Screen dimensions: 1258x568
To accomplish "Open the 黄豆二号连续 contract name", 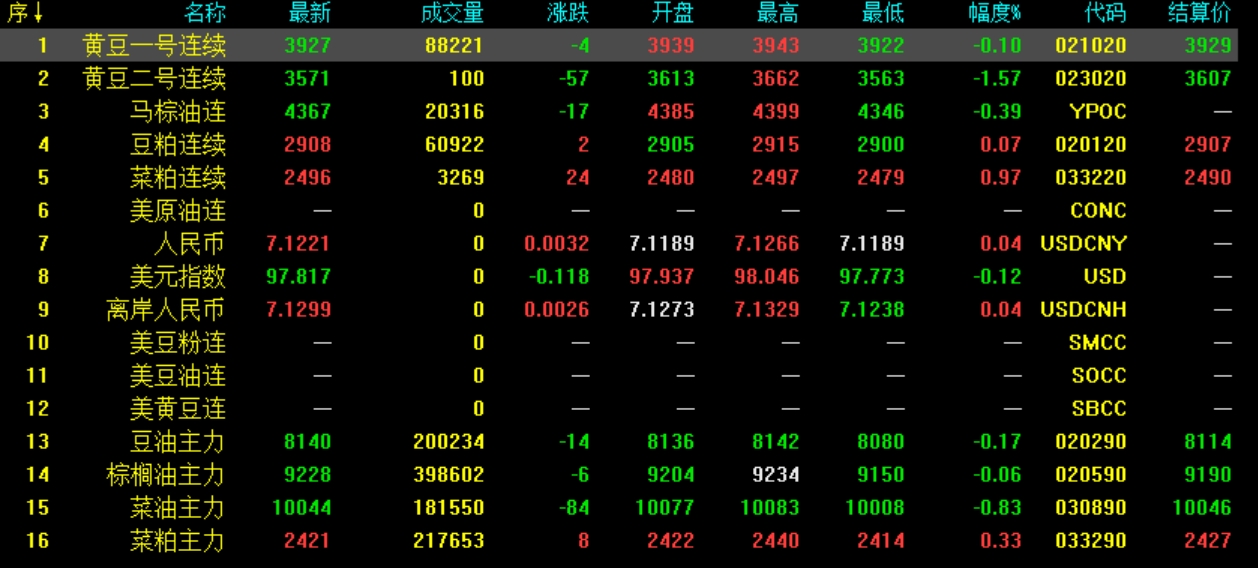I will point(155,79).
